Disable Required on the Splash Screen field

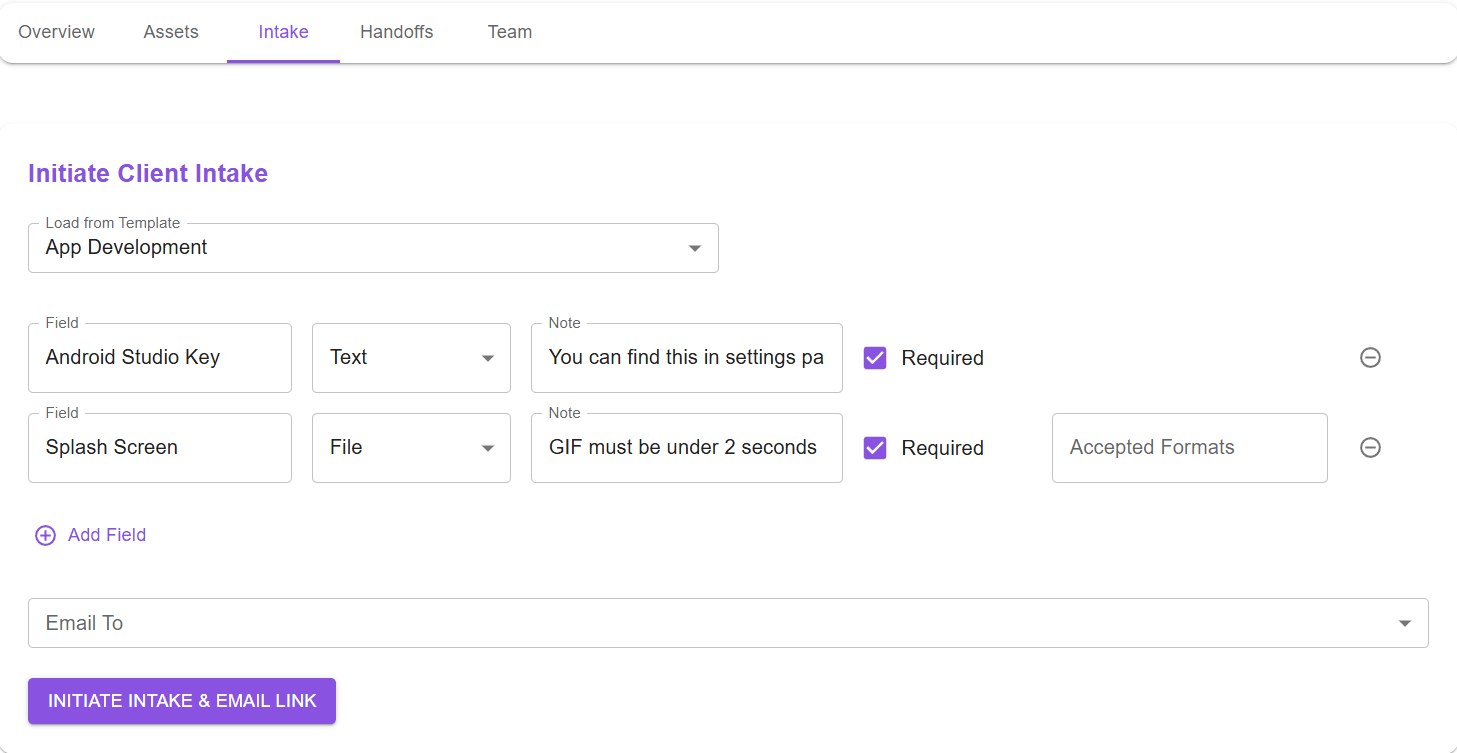coord(875,447)
